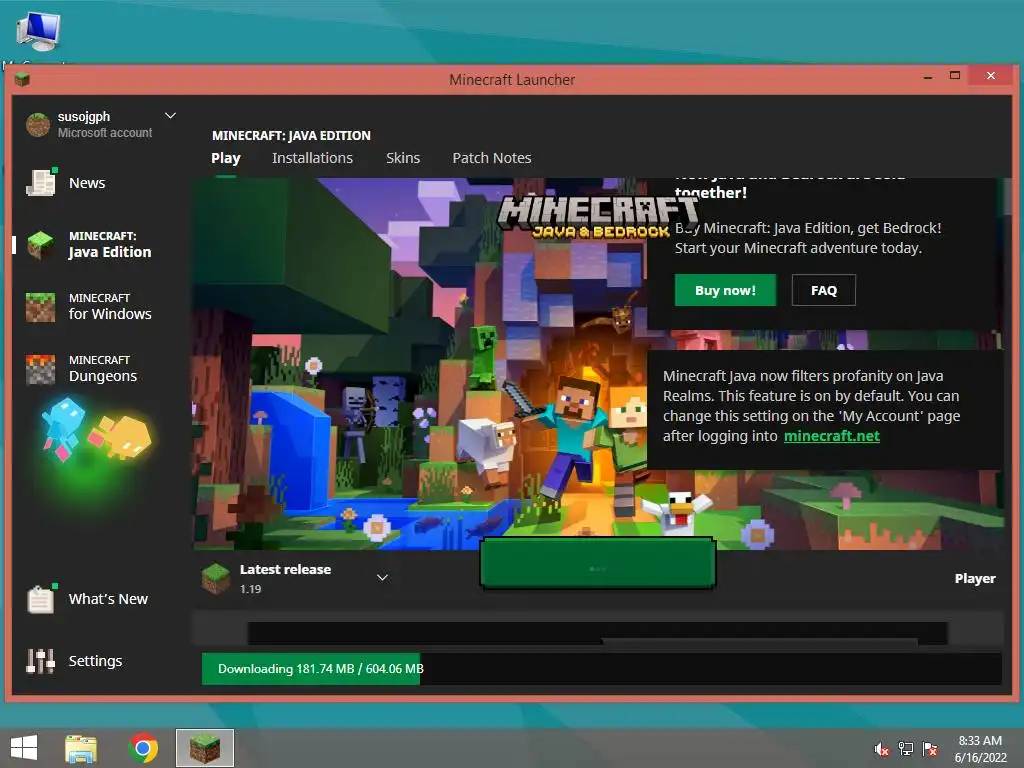Open the My Computer desktop icon
Viewport: 1024px width, 768px height.
pos(39,31)
